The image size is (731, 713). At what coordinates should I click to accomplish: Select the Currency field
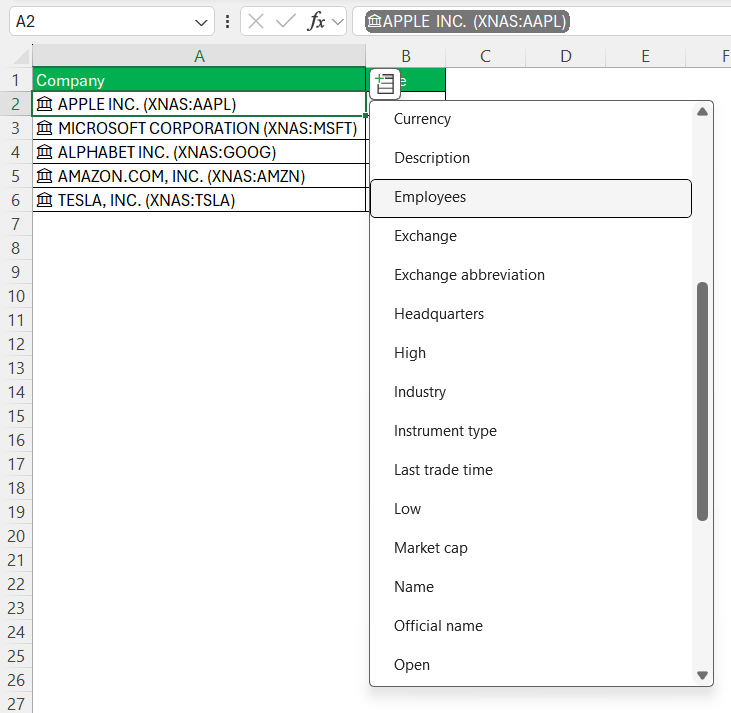pyautogui.click(x=531, y=119)
